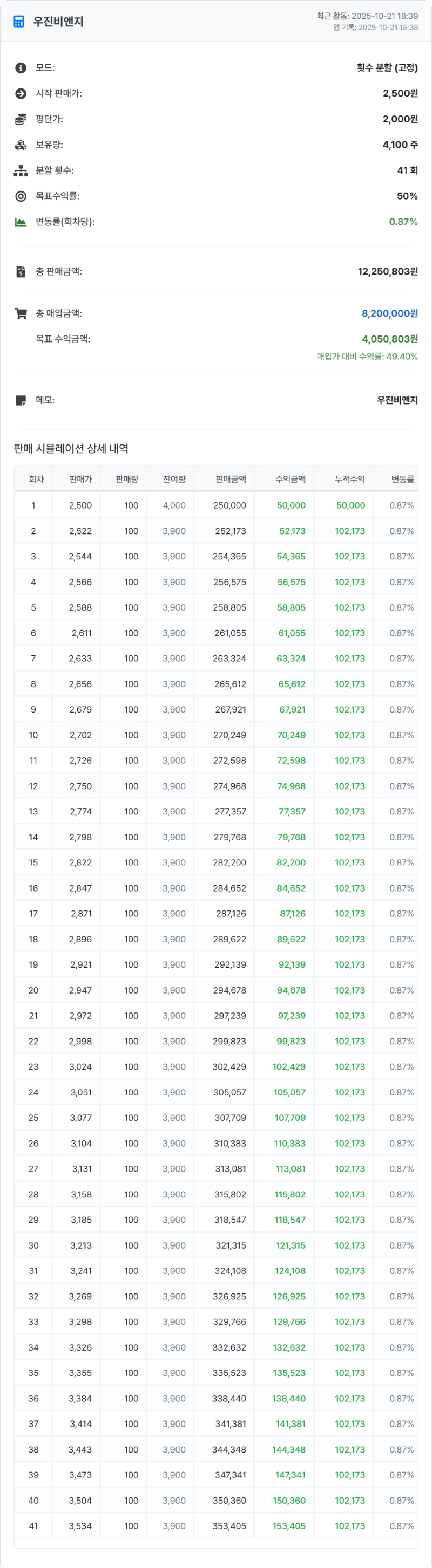Click the 판매가 column header
This screenshot has height=1568, width=432.
pos(80,480)
